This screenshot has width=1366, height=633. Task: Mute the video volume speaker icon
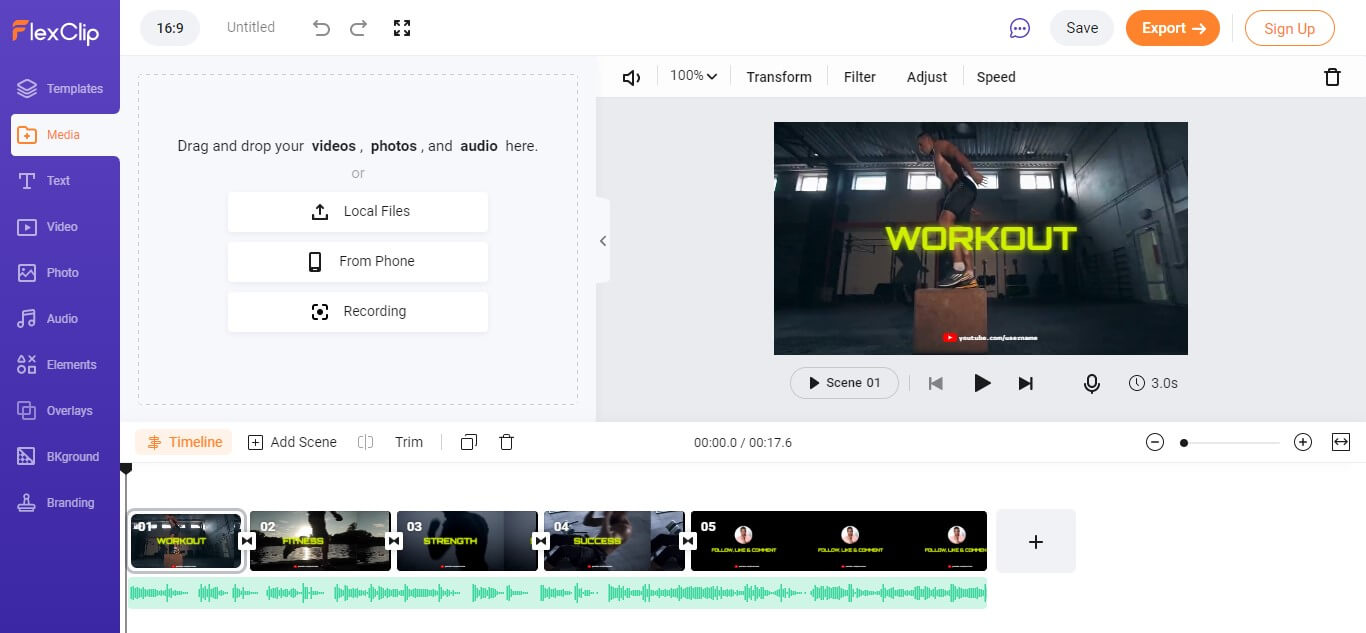click(631, 77)
